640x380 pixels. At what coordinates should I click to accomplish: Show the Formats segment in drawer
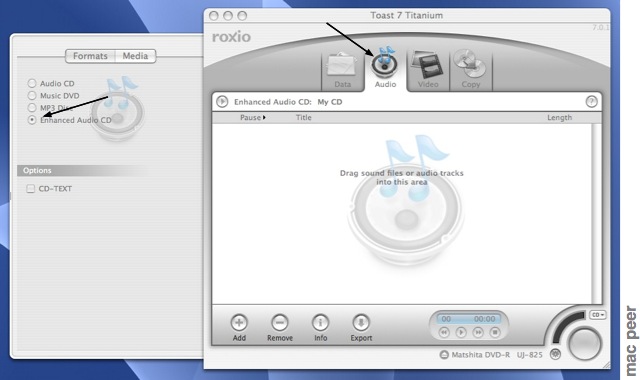pyautogui.click(x=90, y=56)
